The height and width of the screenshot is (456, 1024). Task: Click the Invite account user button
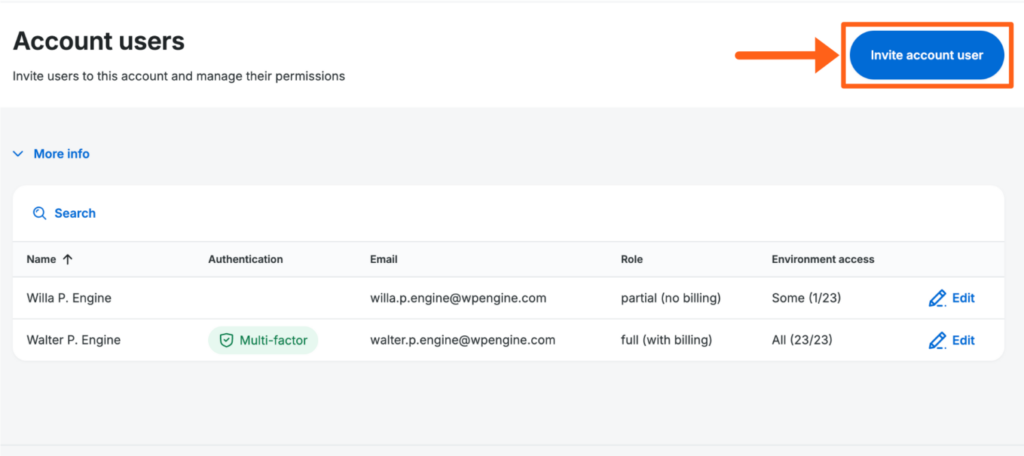(x=926, y=56)
